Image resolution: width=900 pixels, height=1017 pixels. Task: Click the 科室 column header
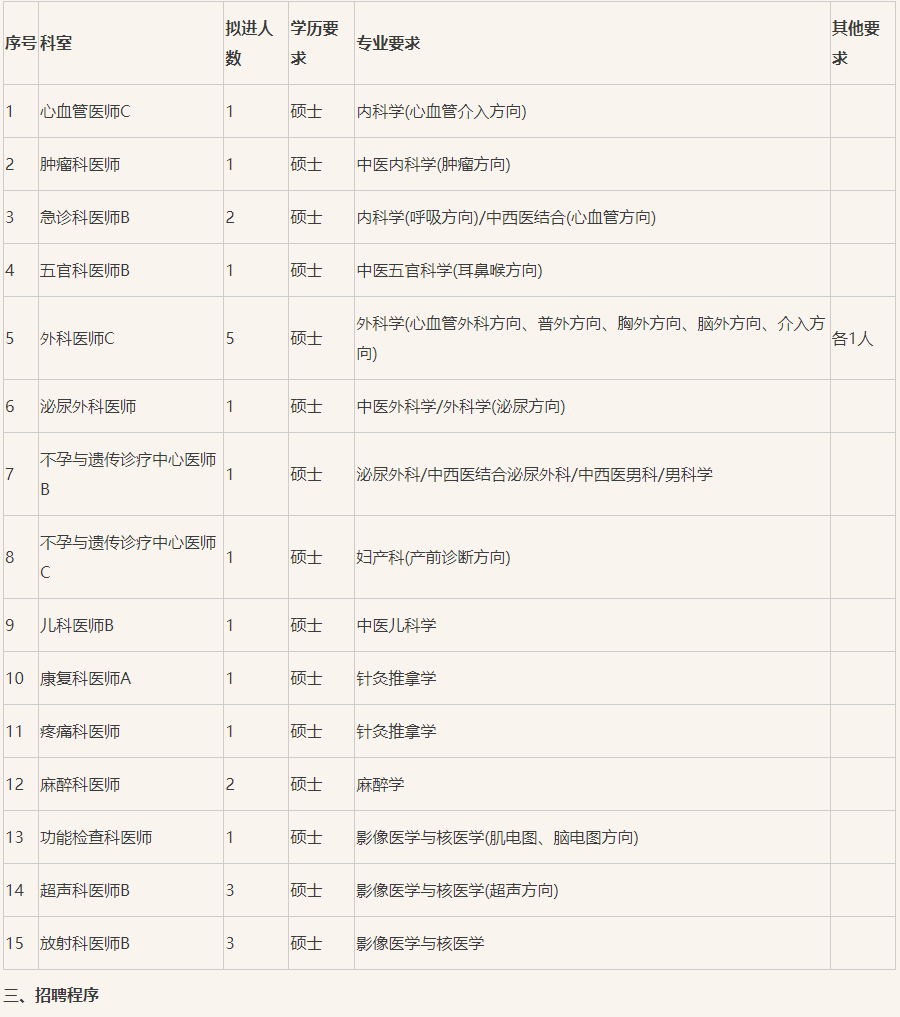(56, 44)
